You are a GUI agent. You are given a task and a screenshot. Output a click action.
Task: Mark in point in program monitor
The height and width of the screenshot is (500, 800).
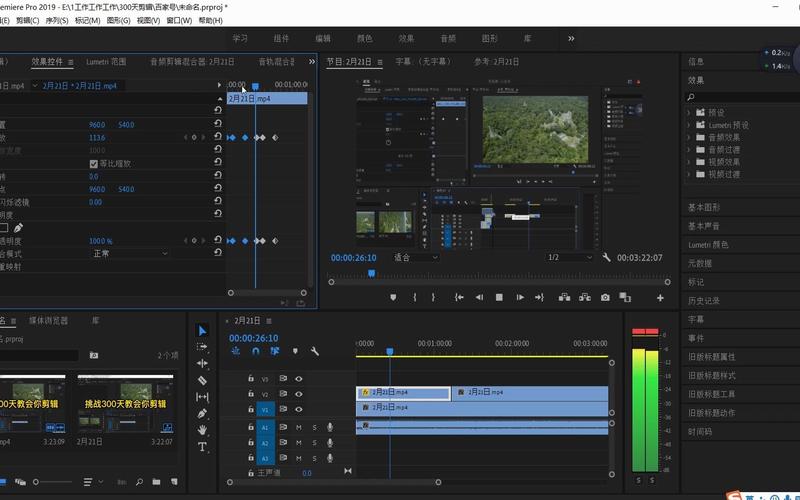coord(414,297)
